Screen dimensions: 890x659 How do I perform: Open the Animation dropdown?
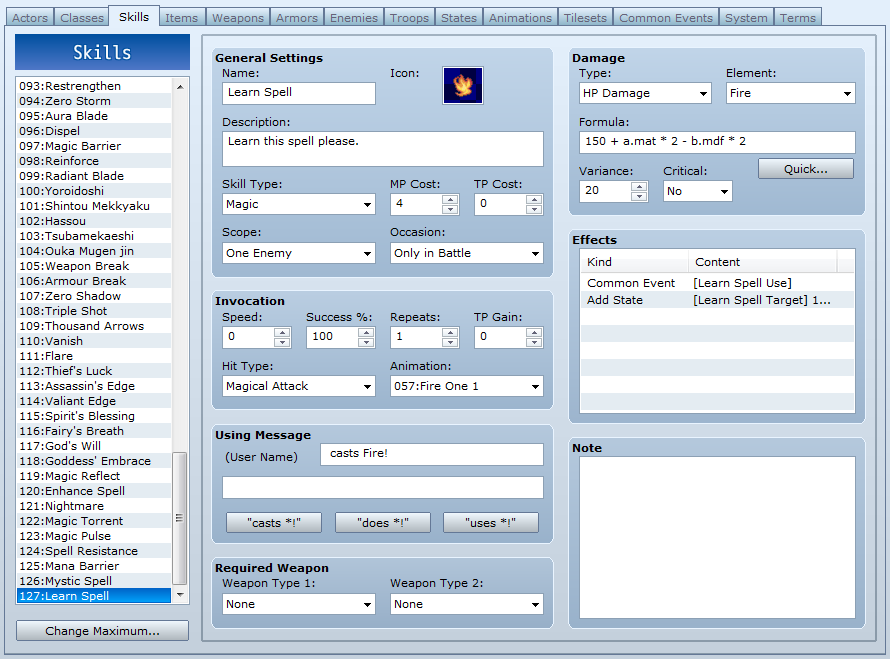coord(467,387)
